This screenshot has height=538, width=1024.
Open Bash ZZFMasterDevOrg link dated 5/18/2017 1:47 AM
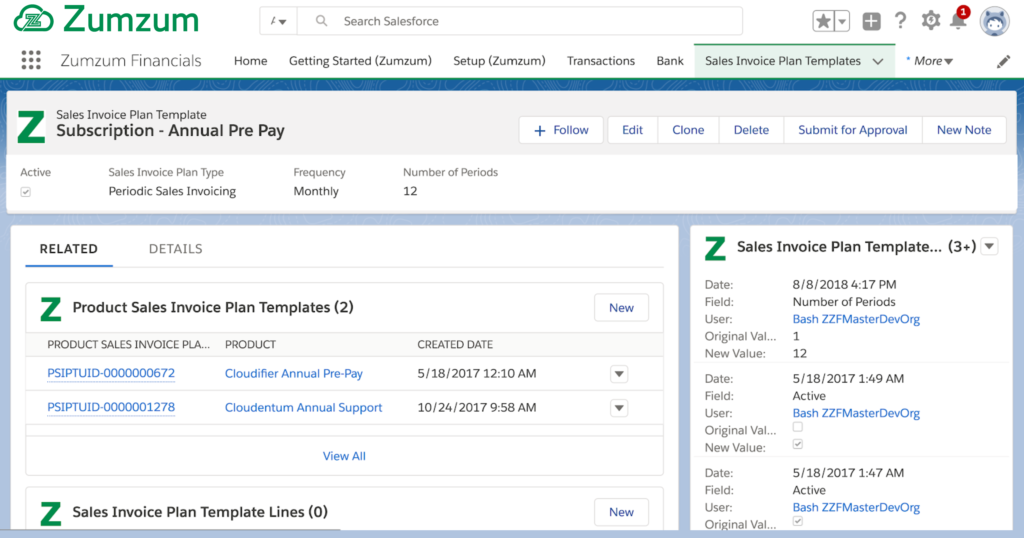click(856, 507)
